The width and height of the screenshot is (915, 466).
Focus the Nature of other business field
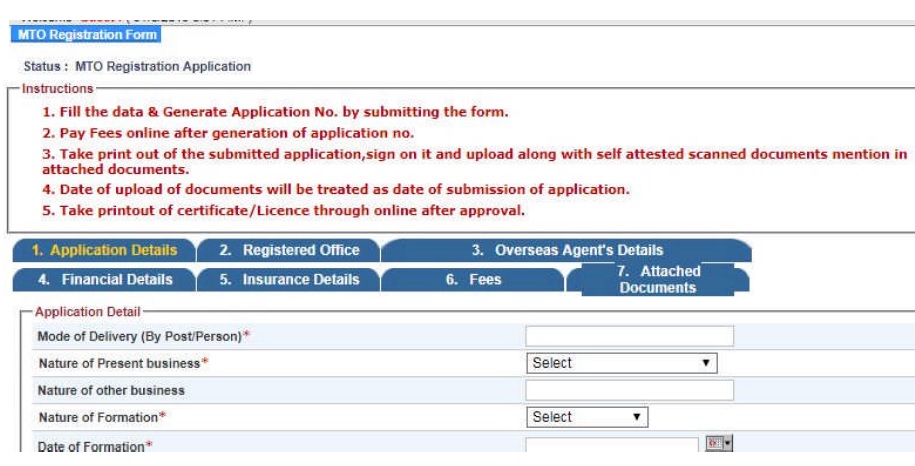[x=630, y=390]
